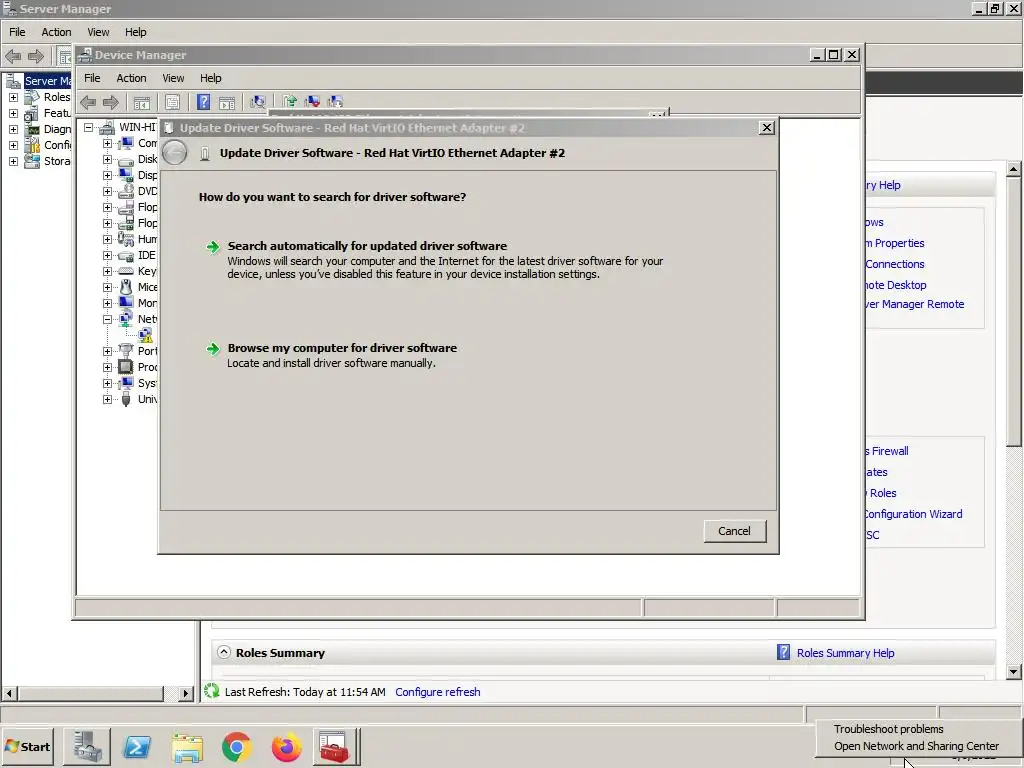Select Troubleshoot problems in tray popup
1024x768 pixels.
(x=888, y=729)
